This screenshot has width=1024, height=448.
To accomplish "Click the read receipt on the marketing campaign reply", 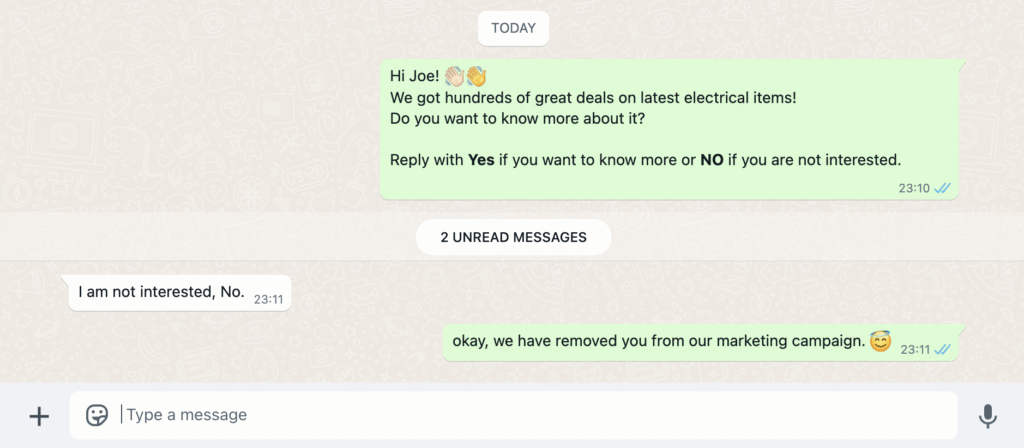I will (942, 349).
